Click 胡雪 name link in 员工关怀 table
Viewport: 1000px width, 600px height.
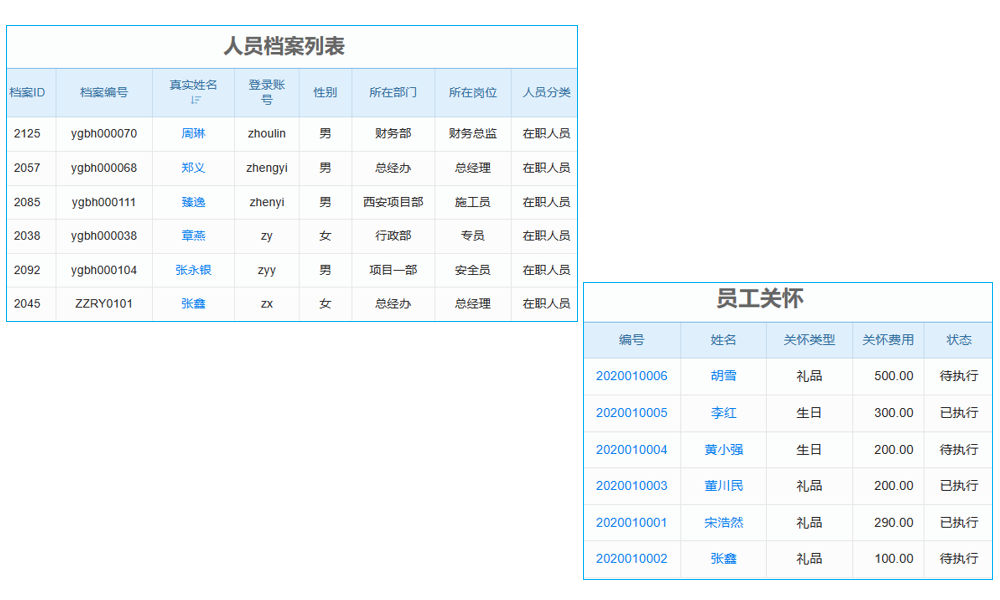click(x=722, y=377)
